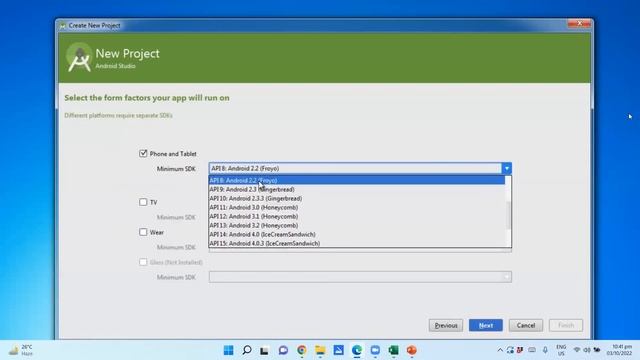Click the Android Studio logo in header
Viewport: 640px width, 360px height.
pyautogui.click(x=79, y=58)
